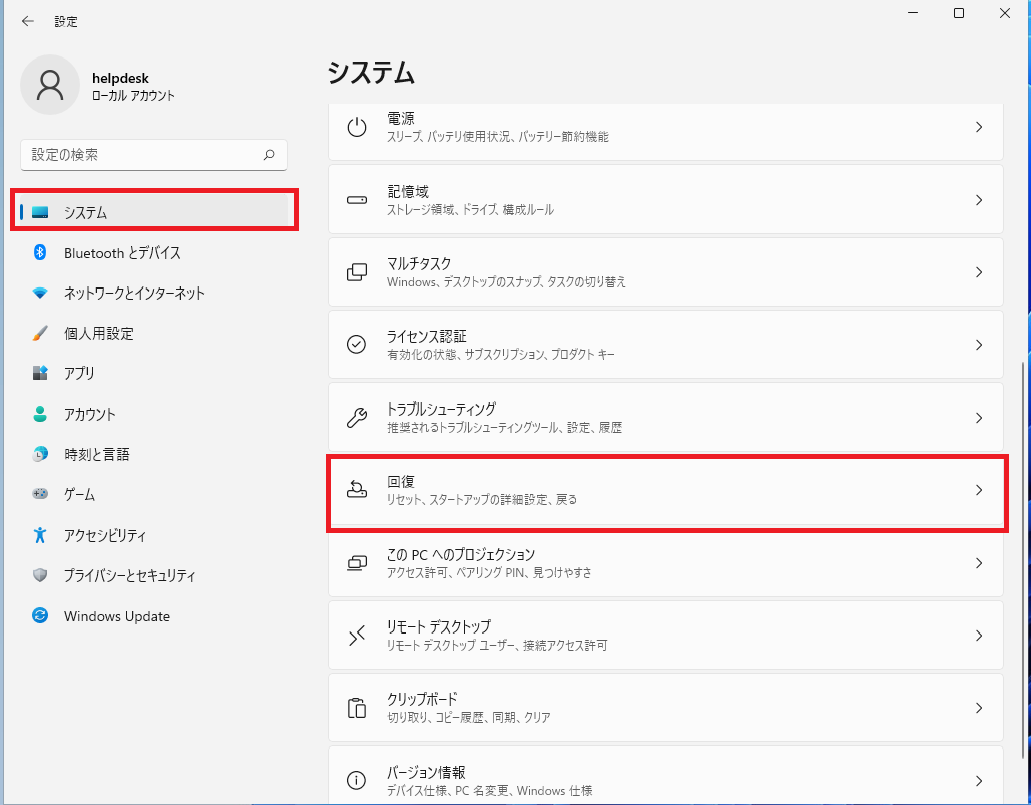Open 回復 via its right chevron
1031x805 pixels.
pyautogui.click(x=979, y=490)
